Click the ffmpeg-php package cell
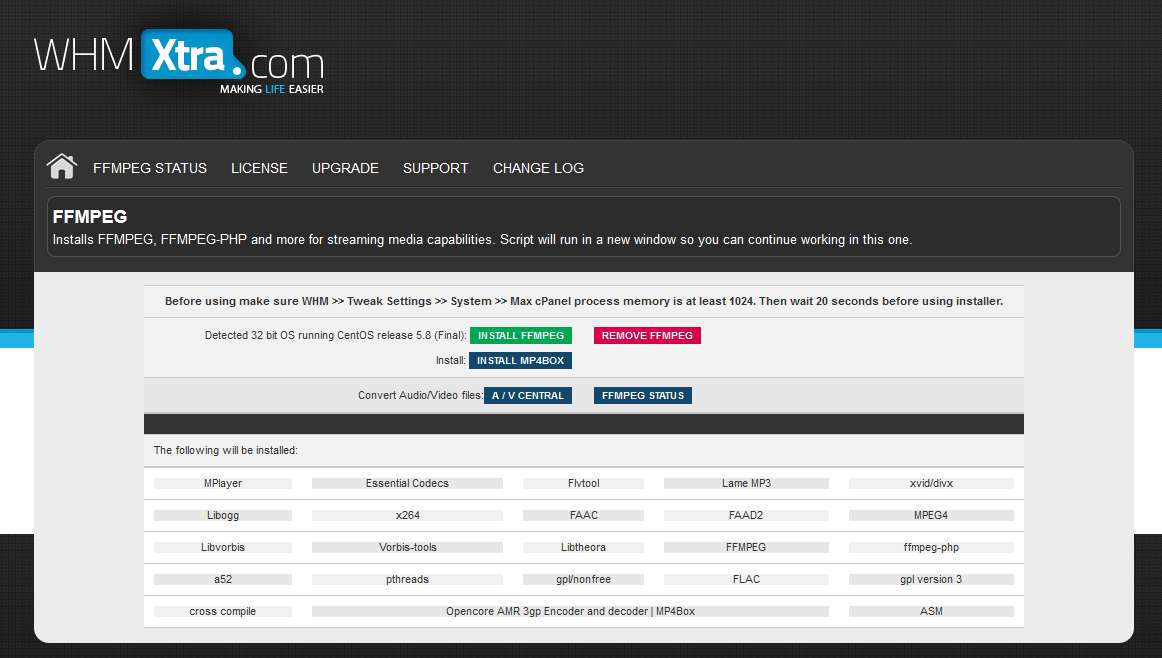This screenshot has height=658, width=1162. (931, 547)
